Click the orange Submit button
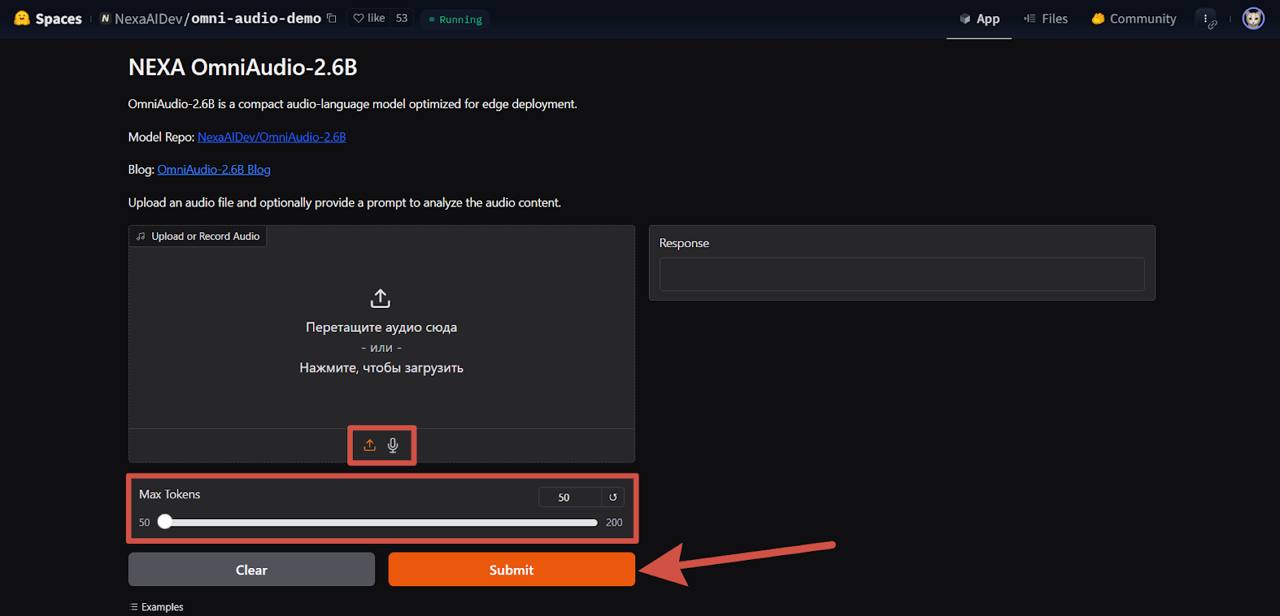 pos(511,570)
